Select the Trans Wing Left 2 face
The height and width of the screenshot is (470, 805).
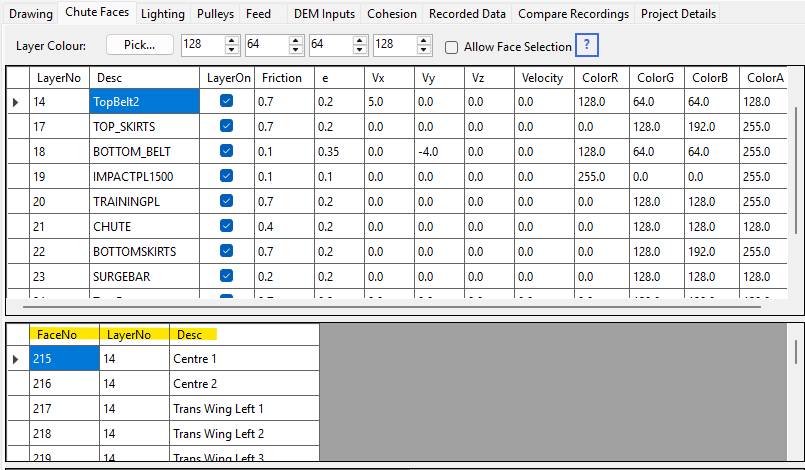point(244,434)
